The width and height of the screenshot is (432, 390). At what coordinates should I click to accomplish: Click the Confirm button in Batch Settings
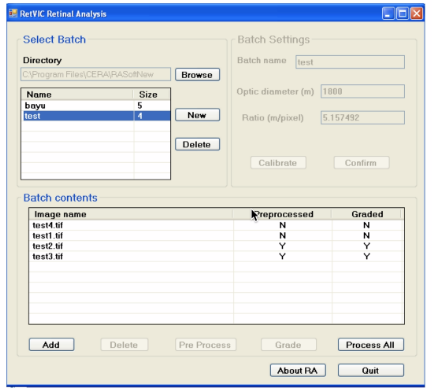point(361,163)
